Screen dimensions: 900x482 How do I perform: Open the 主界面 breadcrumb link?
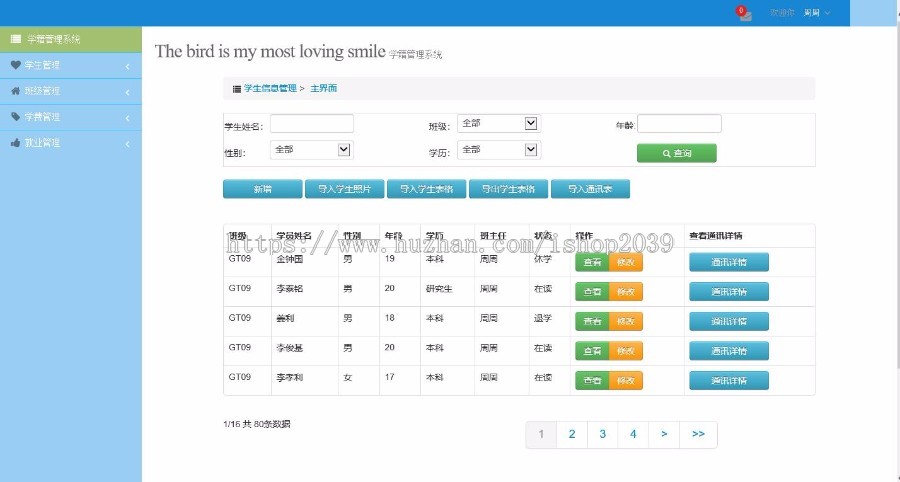click(323, 88)
